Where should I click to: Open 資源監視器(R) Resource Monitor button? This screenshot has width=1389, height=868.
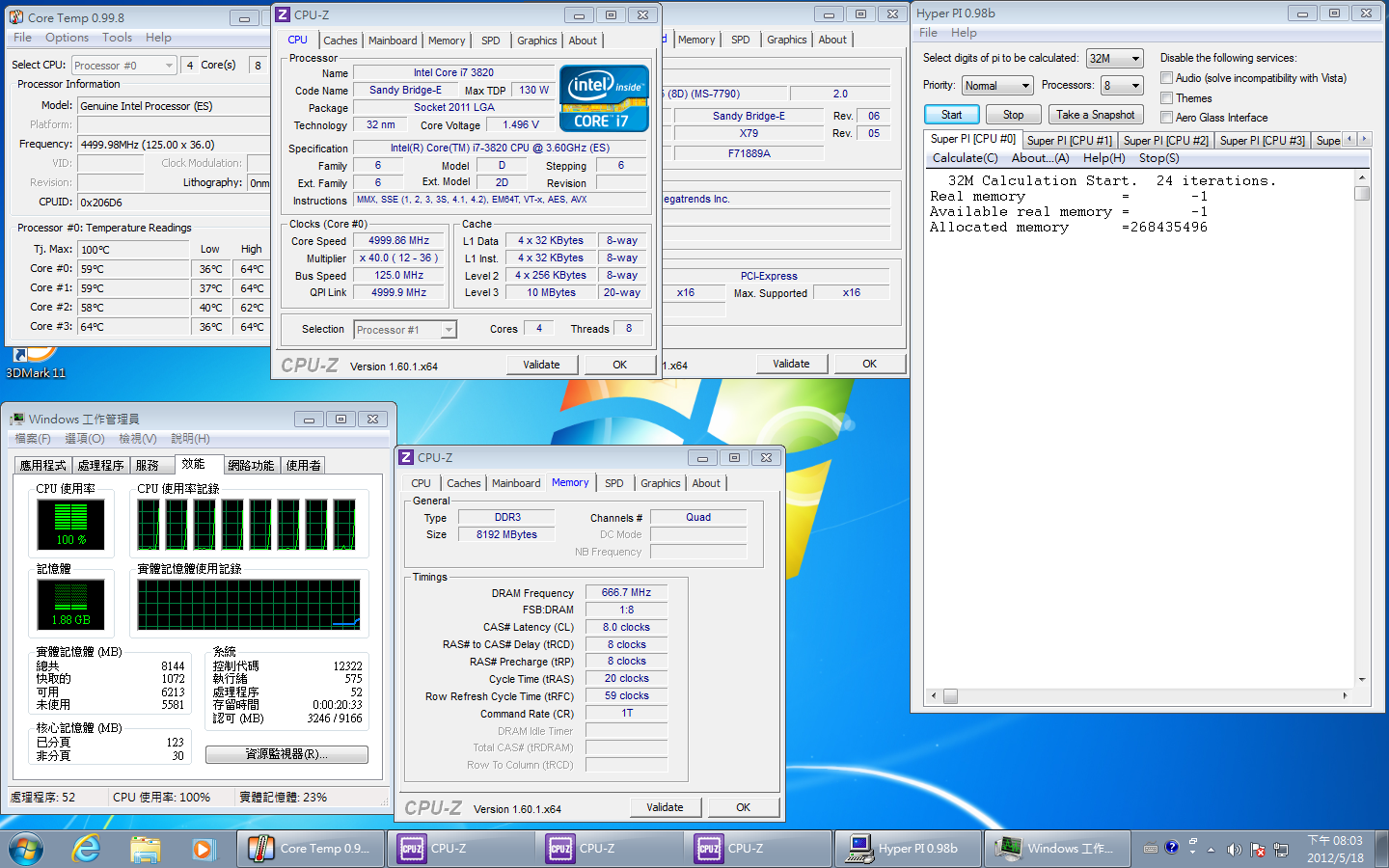point(286,754)
